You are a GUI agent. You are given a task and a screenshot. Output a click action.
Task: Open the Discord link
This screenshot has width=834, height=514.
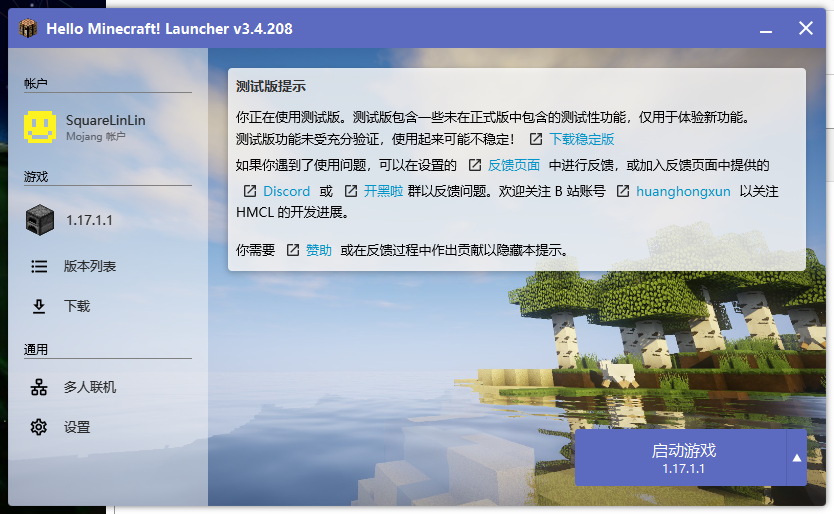(x=287, y=191)
